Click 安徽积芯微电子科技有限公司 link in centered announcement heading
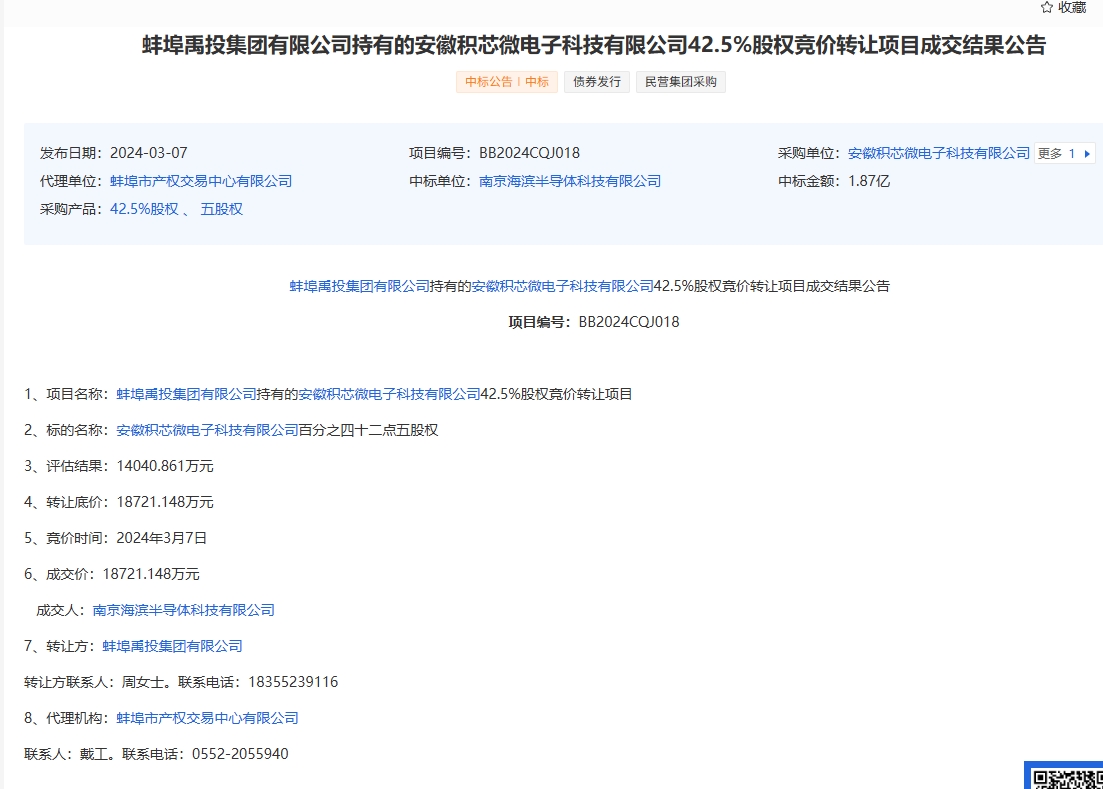This screenshot has width=1103, height=789. (563, 286)
